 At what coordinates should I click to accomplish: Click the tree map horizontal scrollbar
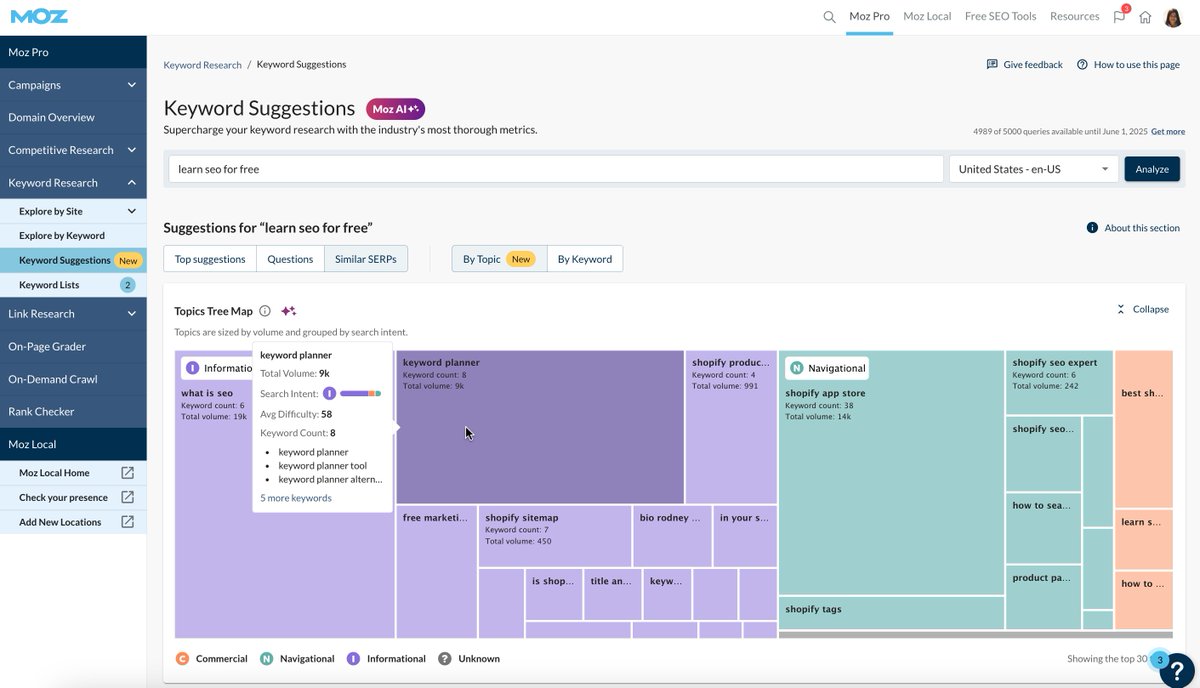click(974, 634)
